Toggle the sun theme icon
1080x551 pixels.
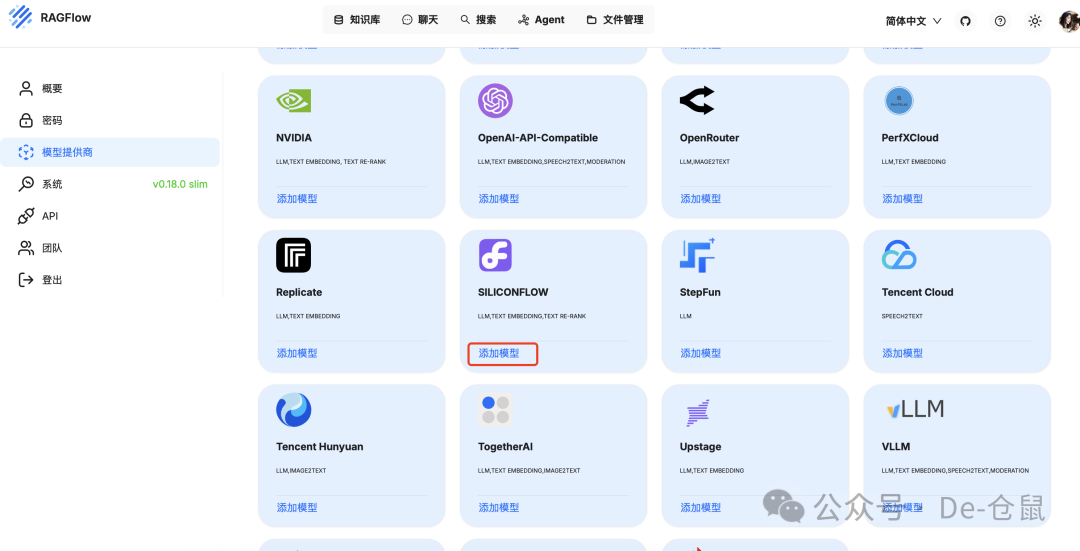[1035, 21]
